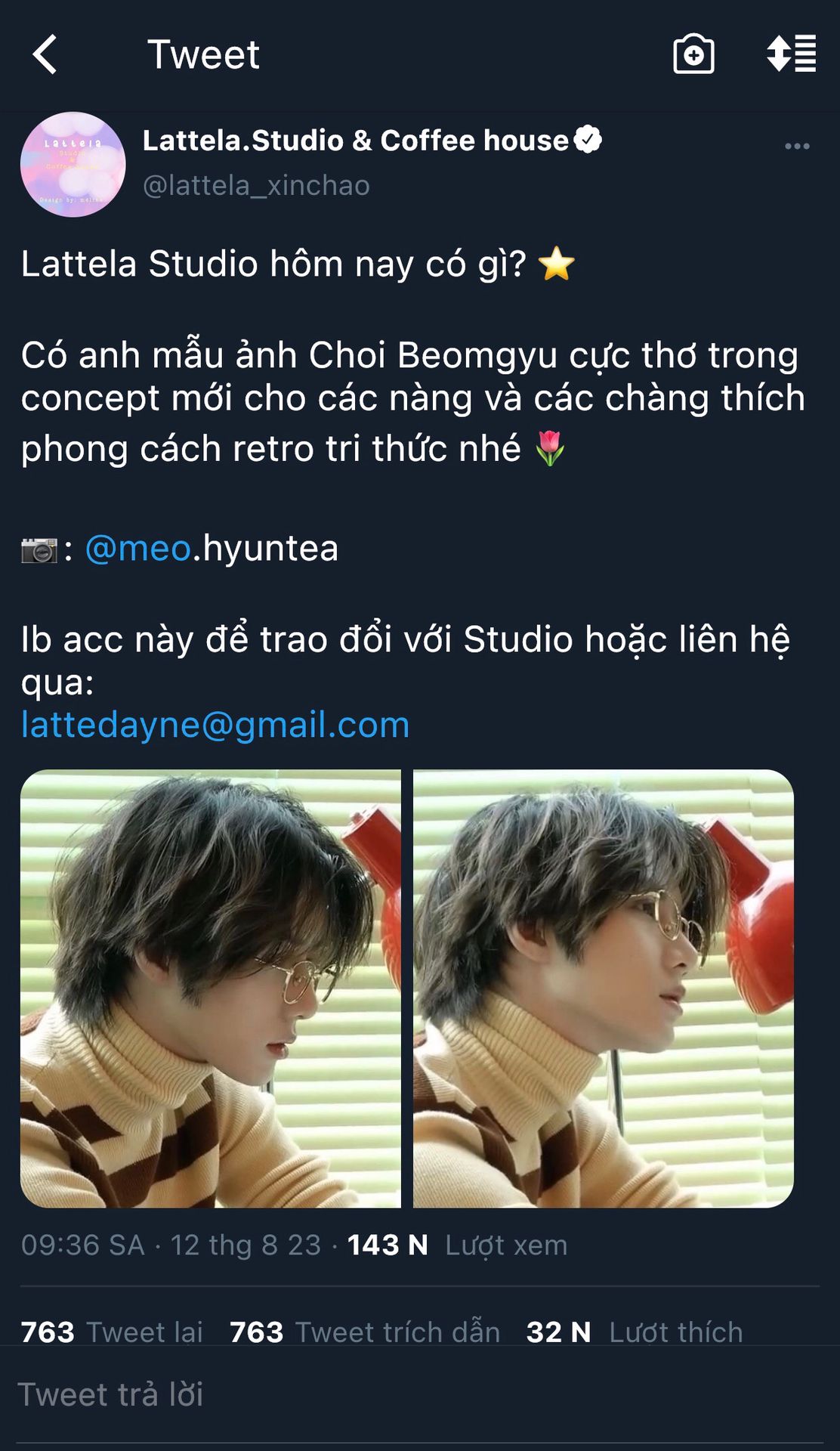This screenshot has width=840, height=1451.
Task: Open the three-dot tweet options menu
Action: click(797, 146)
